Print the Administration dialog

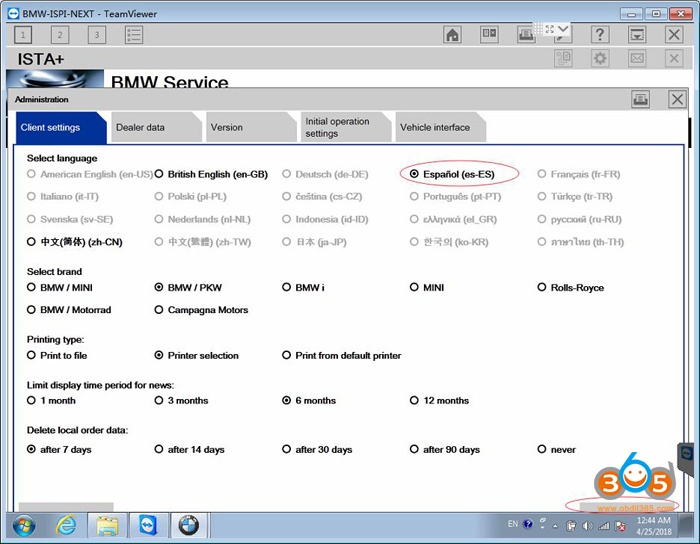pos(640,99)
